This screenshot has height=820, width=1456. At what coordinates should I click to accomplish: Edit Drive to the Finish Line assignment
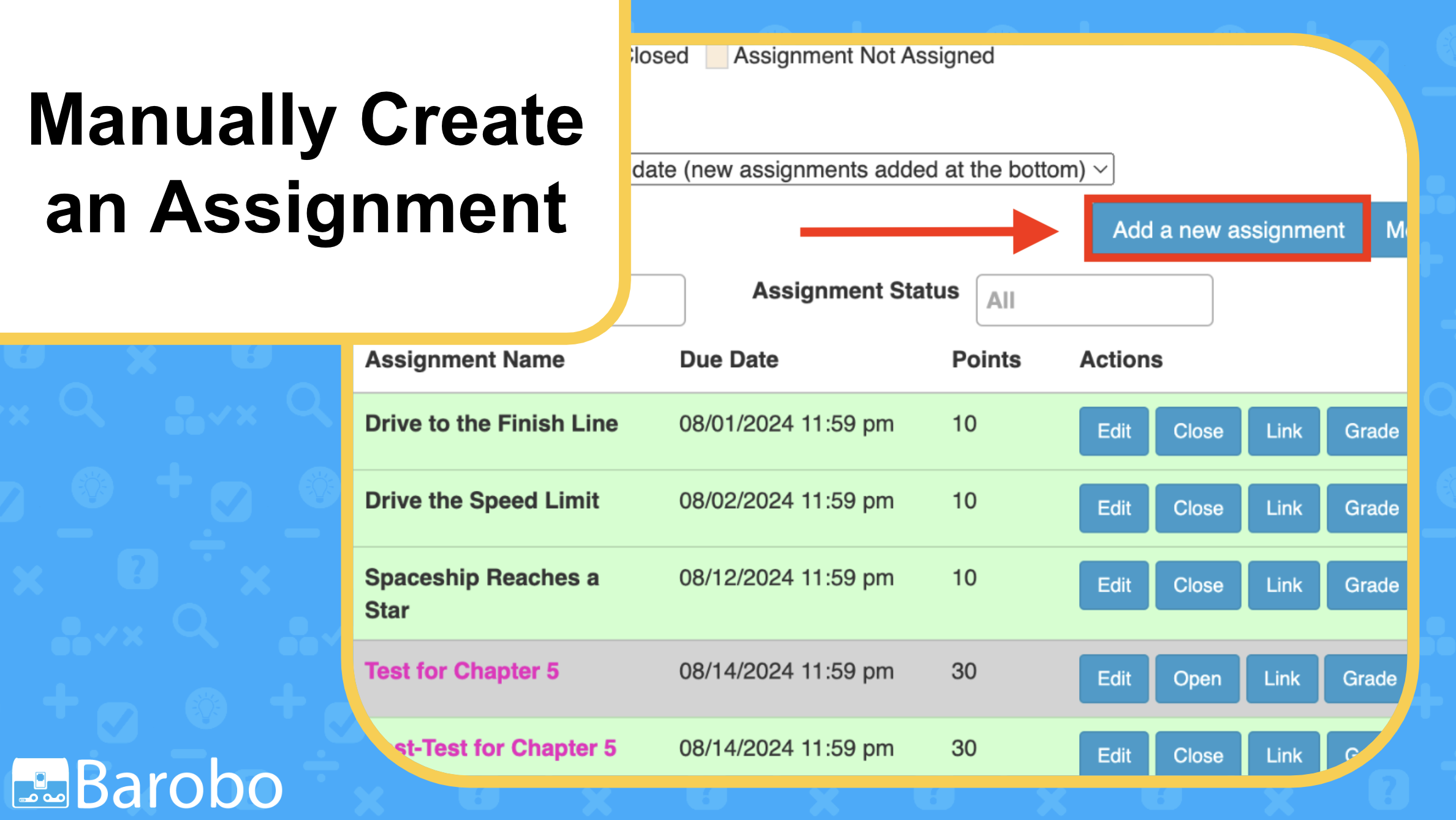1113,431
